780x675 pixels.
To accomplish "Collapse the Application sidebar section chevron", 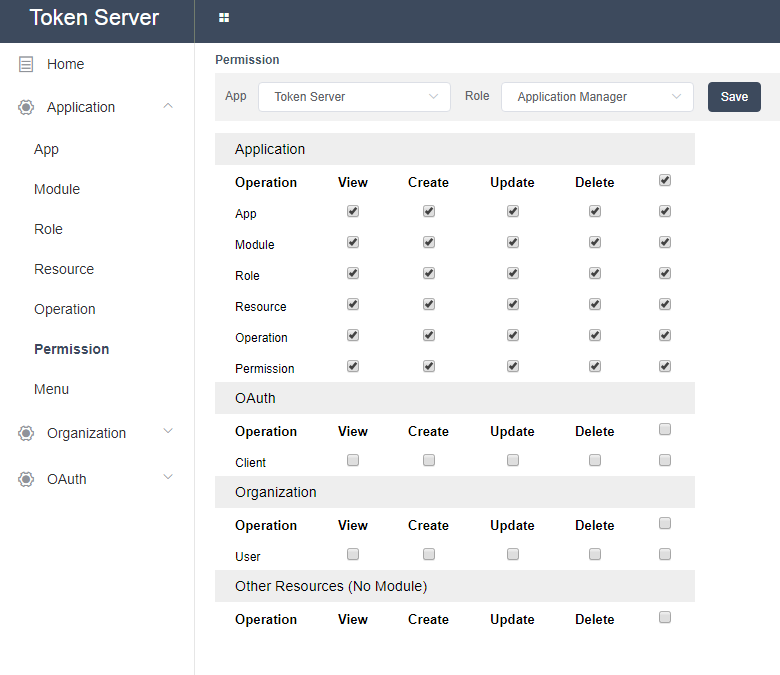I will point(168,105).
